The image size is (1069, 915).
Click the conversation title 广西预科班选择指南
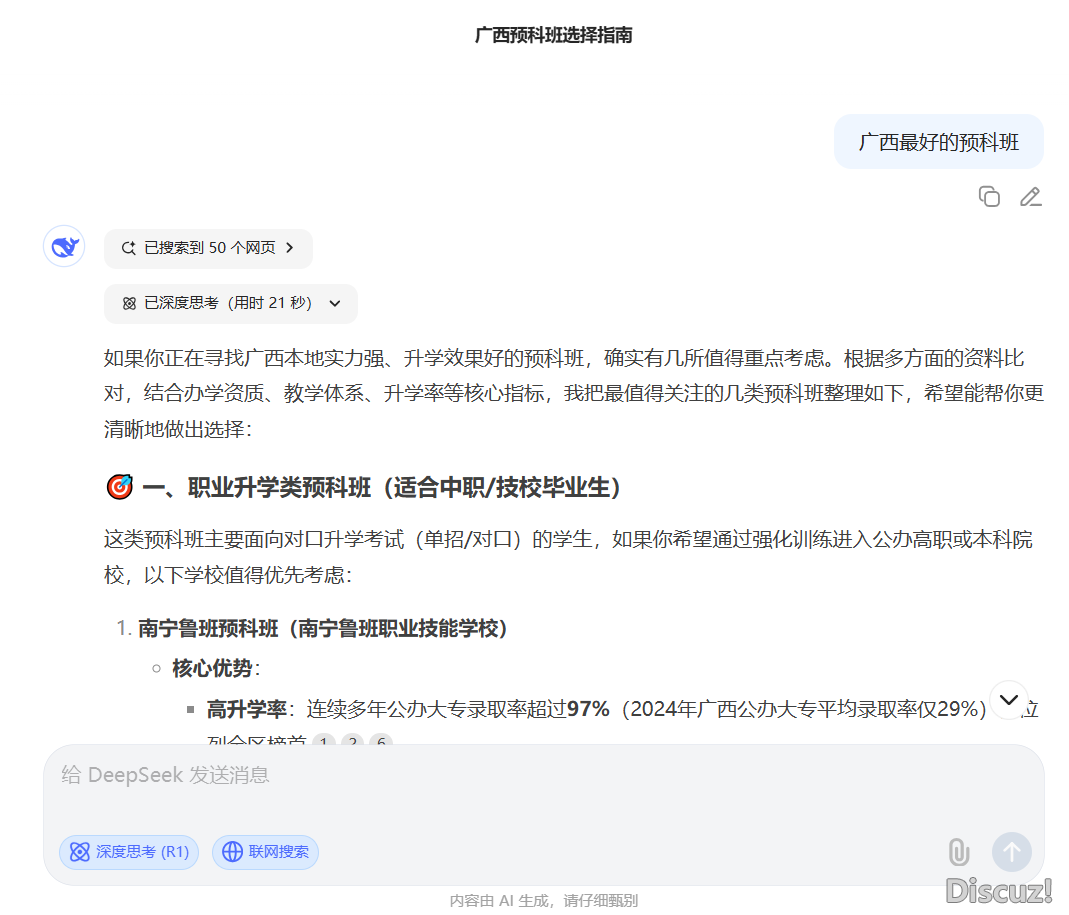[x=553, y=35]
